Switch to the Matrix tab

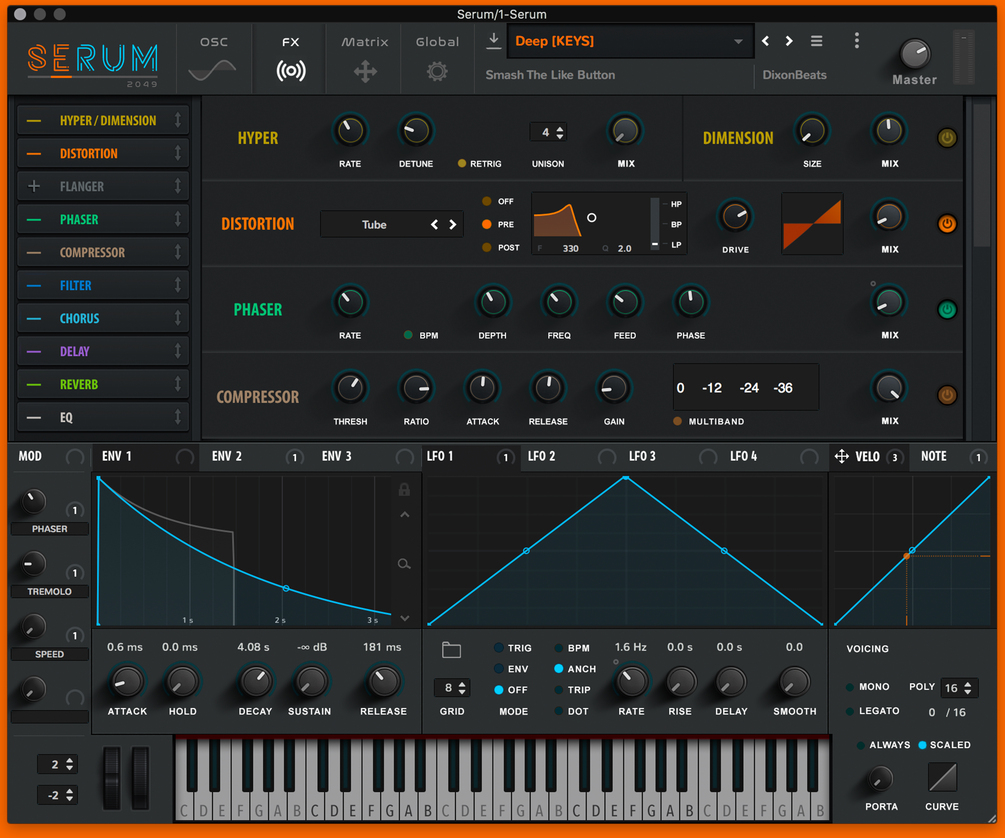365,59
